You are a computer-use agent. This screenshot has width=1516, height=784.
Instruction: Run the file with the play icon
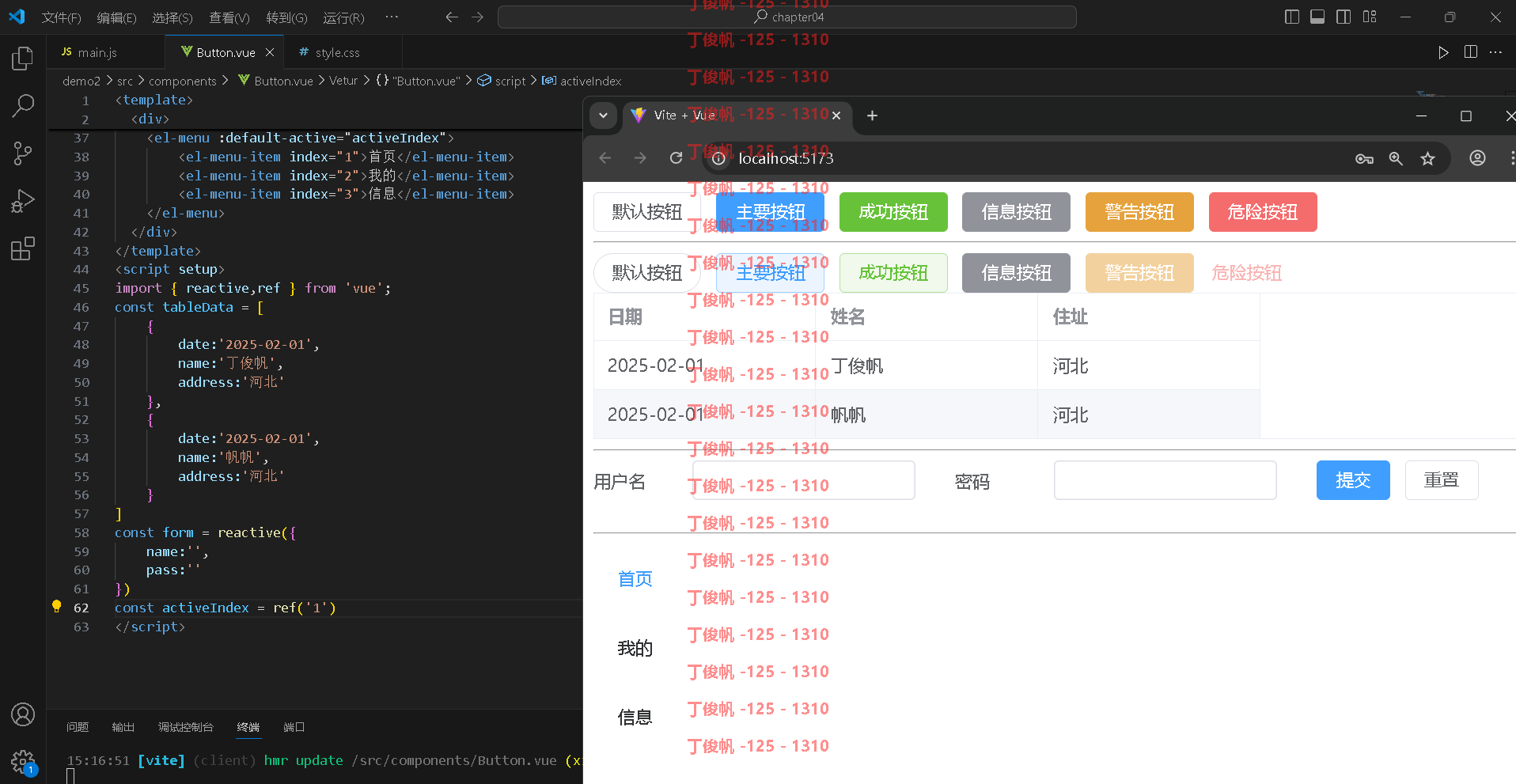1443,52
